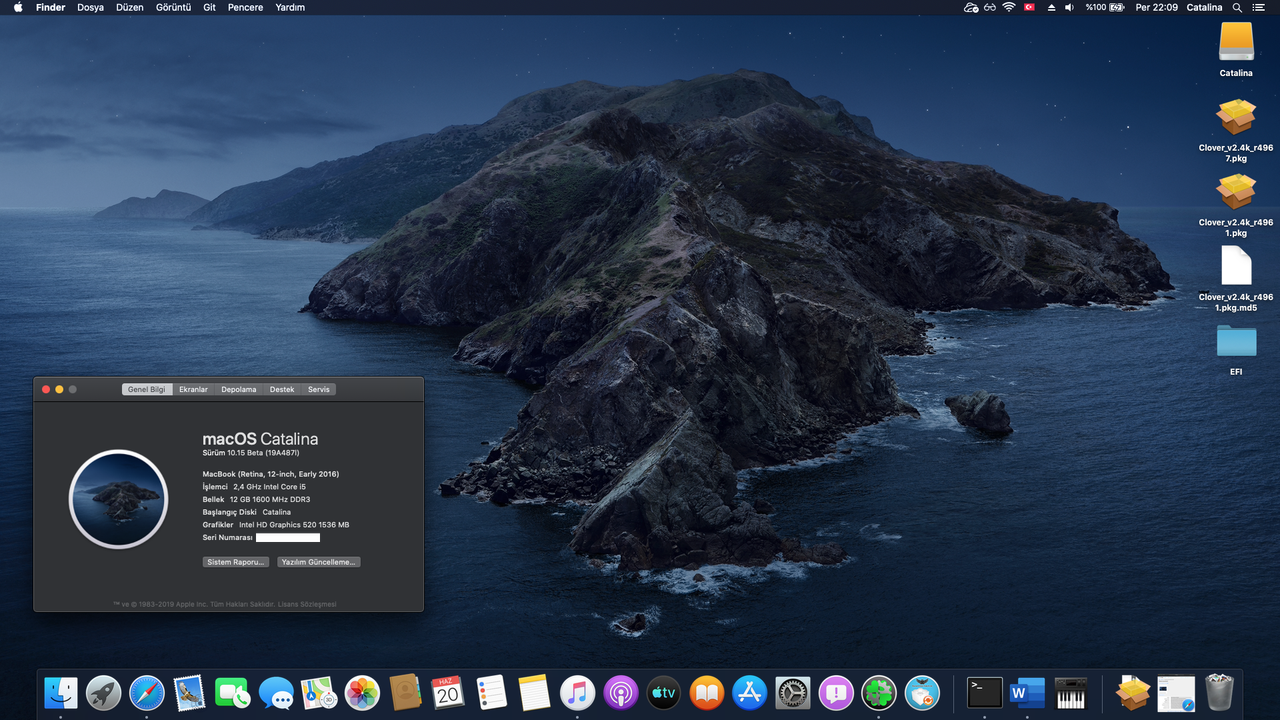The image size is (1280, 720).
Task: Switch to Destek tab
Action: pos(282,389)
